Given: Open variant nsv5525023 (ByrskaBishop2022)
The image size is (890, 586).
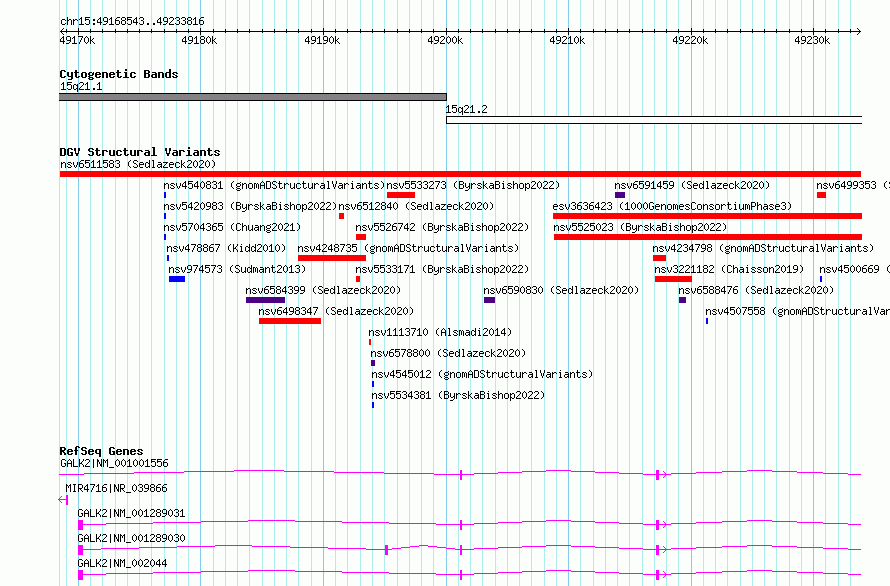Looking at the screenshot, I should (640, 227).
